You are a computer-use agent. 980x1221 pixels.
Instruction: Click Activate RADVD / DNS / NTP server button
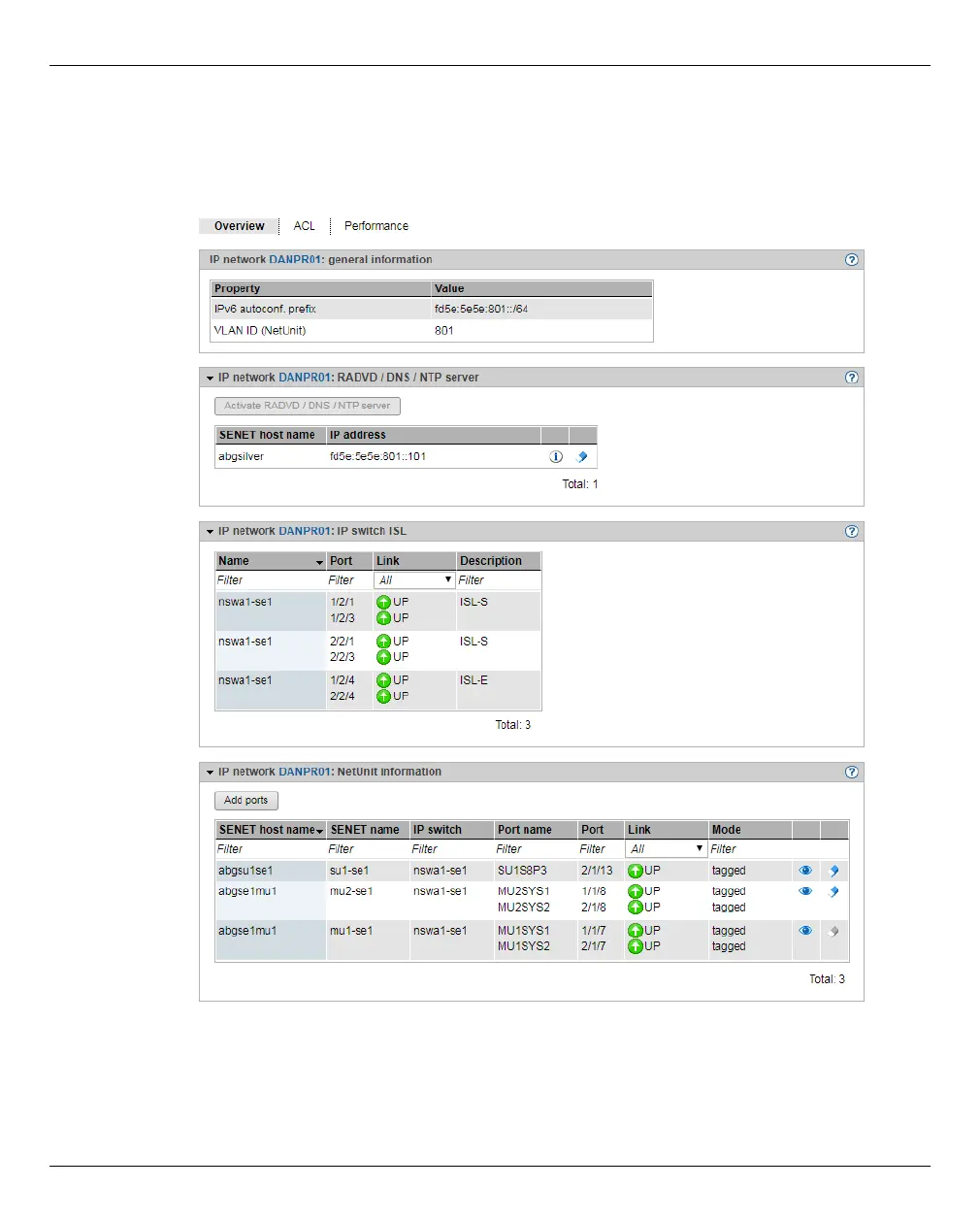click(308, 406)
